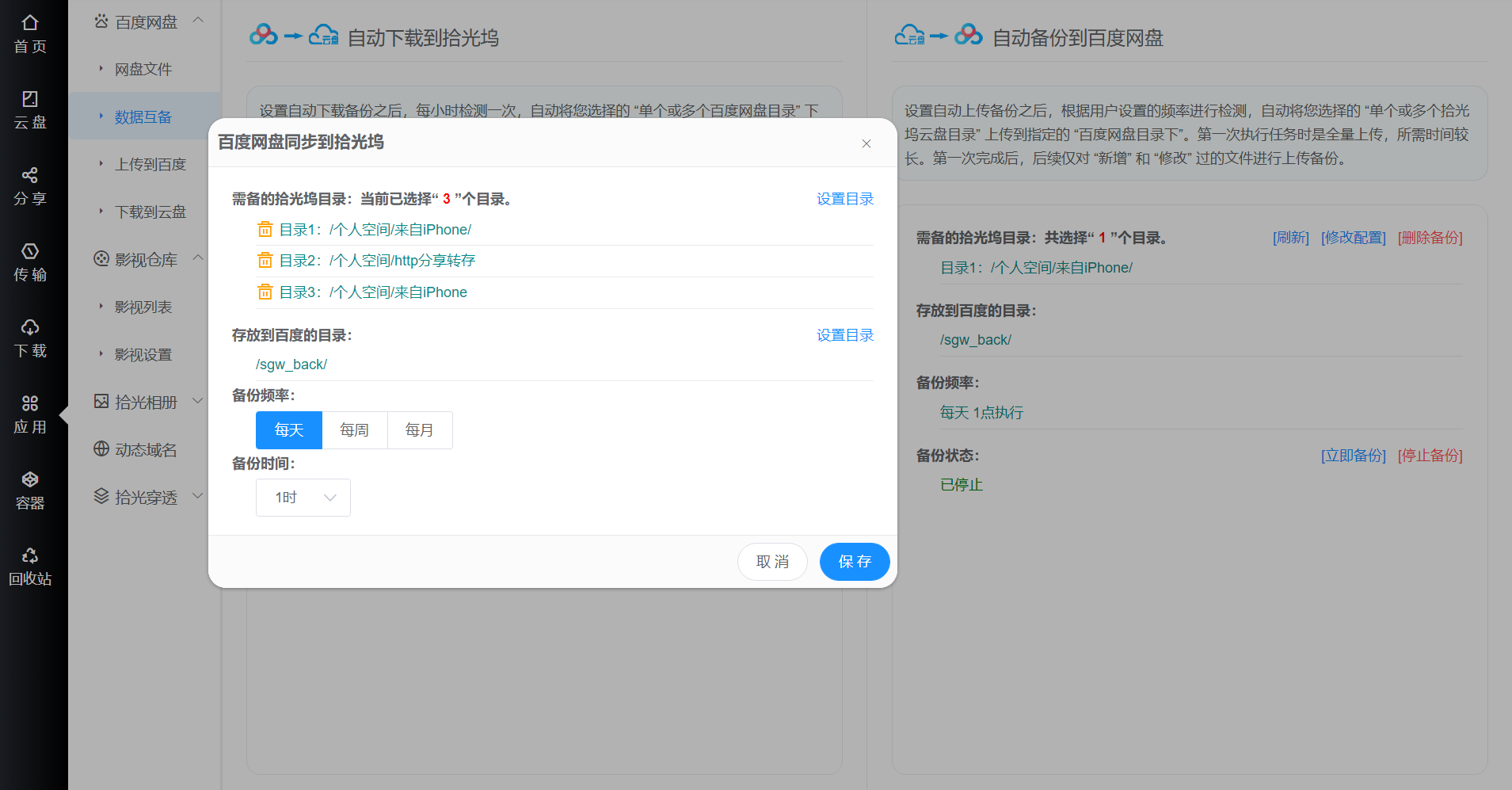Screen dimensions: 1512x790
Task: Open 数据互备 menu item
Action: 143,117
